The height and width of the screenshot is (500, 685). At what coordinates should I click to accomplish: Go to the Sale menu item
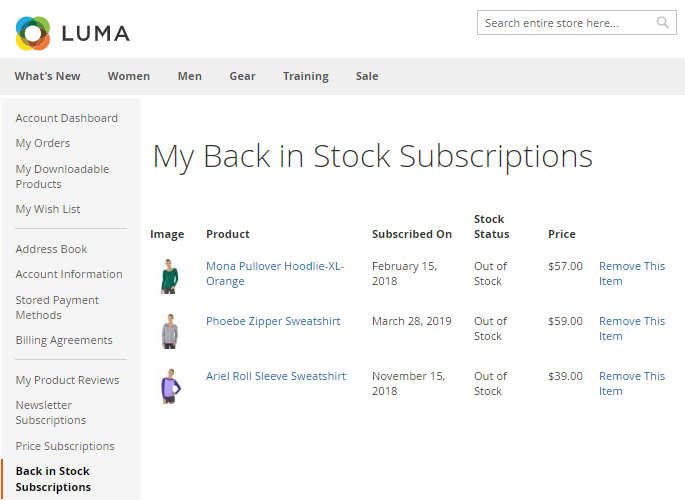(x=367, y=76)
